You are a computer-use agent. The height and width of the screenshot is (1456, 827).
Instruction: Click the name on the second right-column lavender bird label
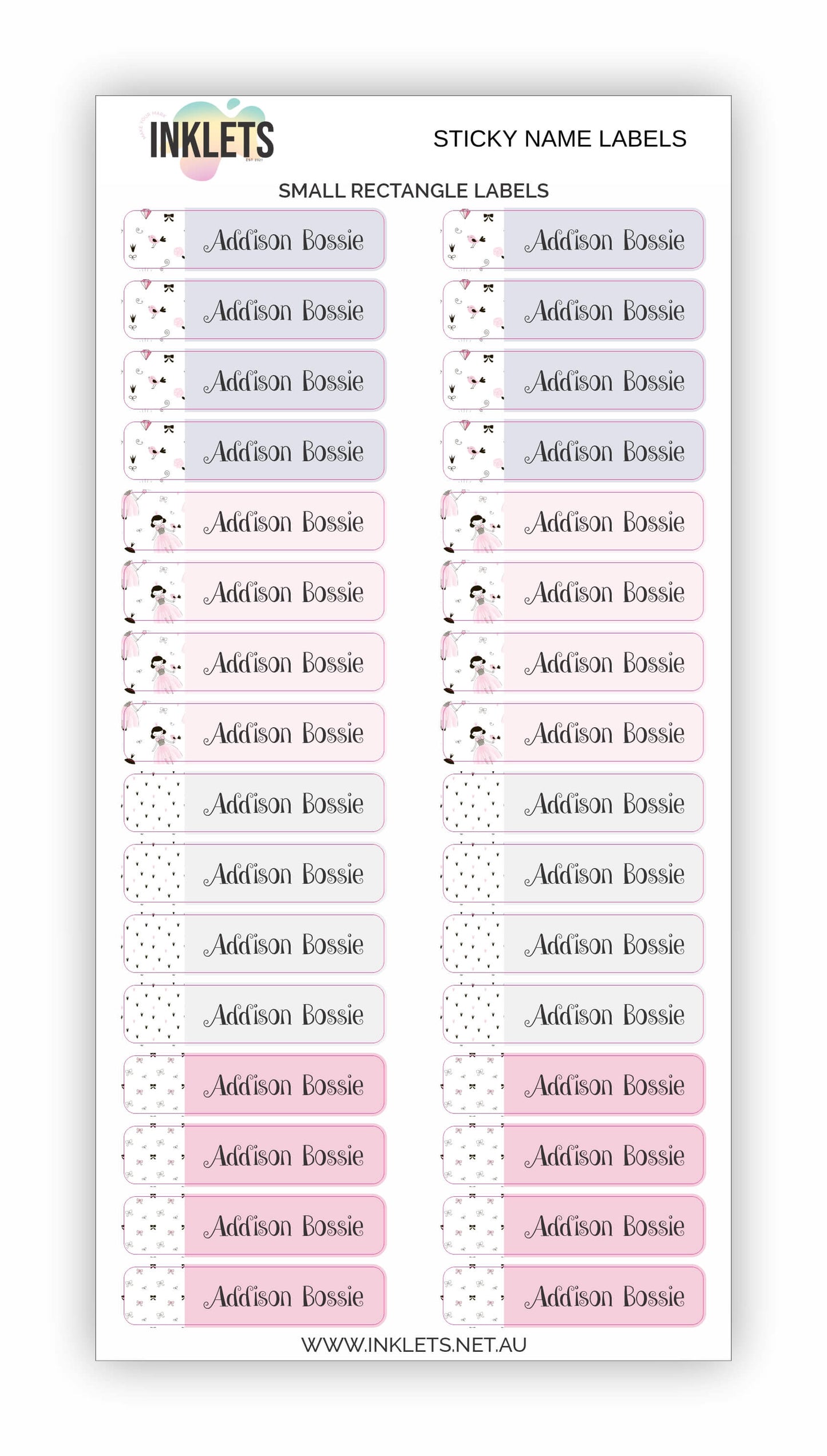[x=604, y=311]
